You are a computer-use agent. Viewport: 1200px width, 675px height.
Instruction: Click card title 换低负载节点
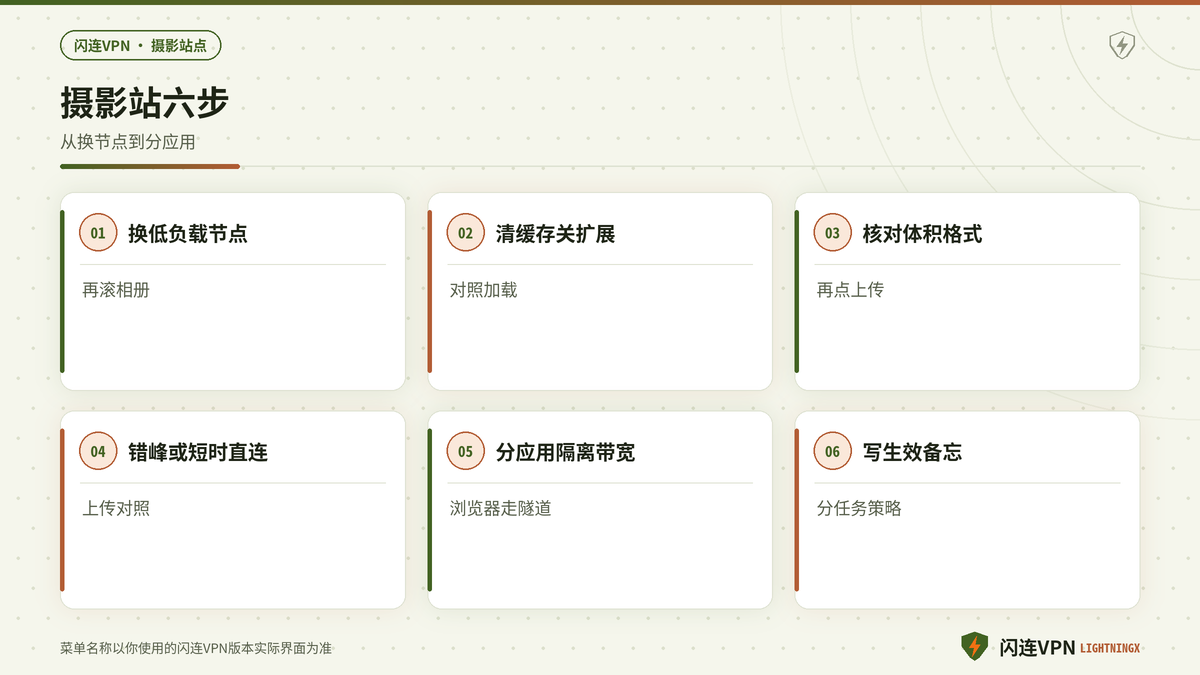(188, 234)
